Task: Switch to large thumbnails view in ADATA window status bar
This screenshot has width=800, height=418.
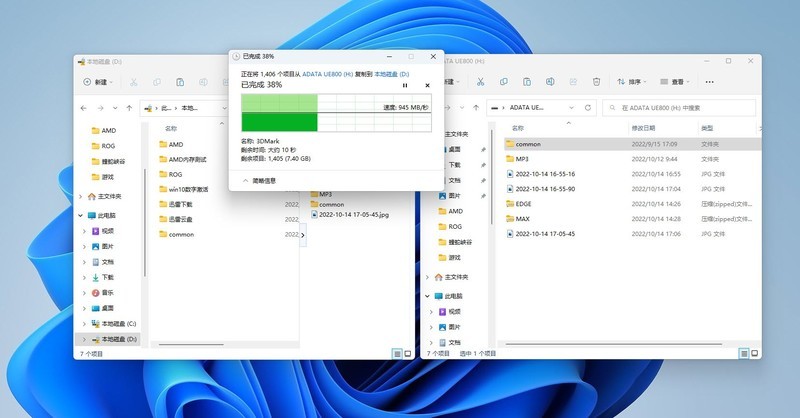Action: click(x=755, y=353)
